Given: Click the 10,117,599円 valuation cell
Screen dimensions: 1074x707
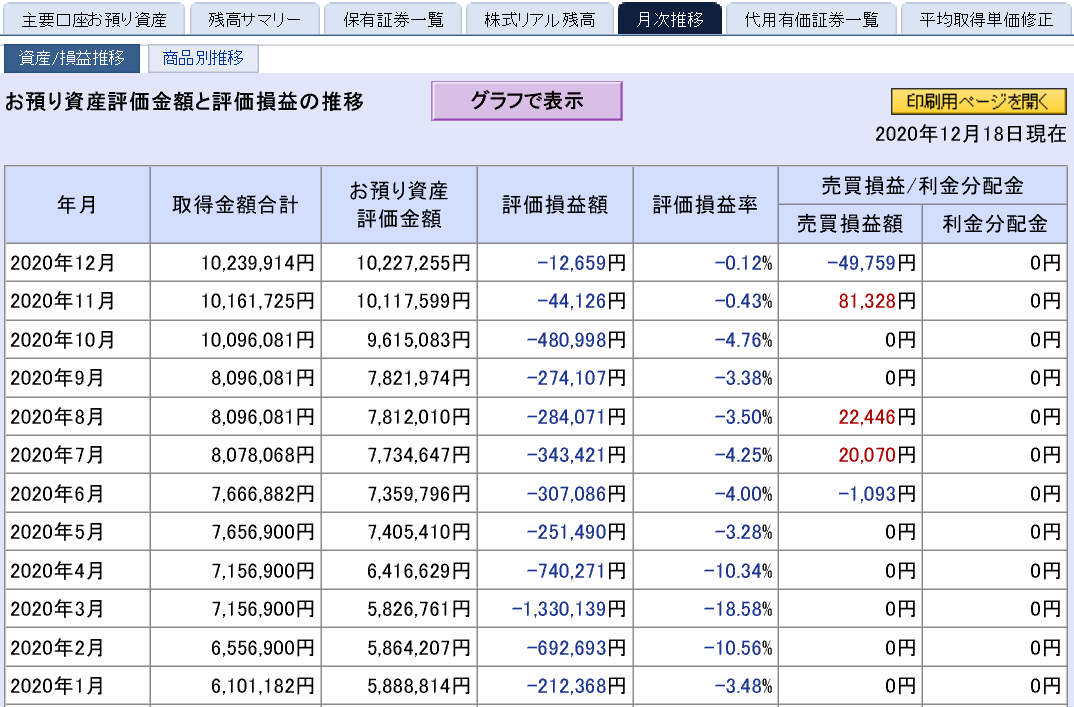Looking at the screenshot, I should [x=399, y=301].
